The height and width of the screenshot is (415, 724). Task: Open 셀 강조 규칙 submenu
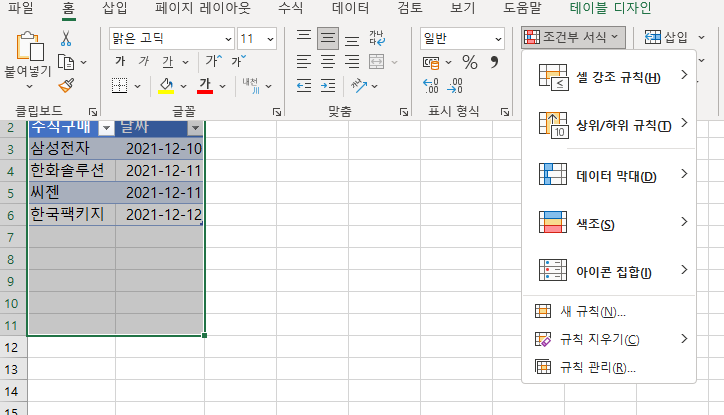click(609, 77)
